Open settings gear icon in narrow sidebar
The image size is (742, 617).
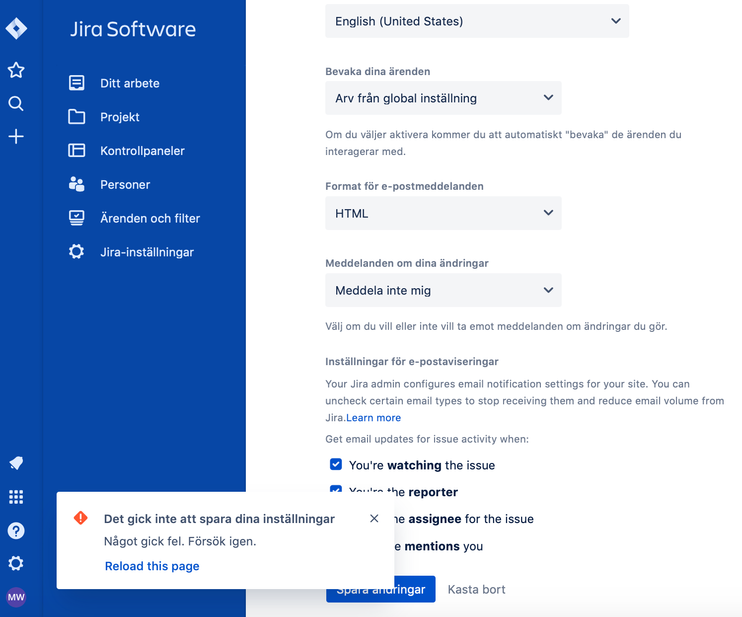[x=16, y=564]
